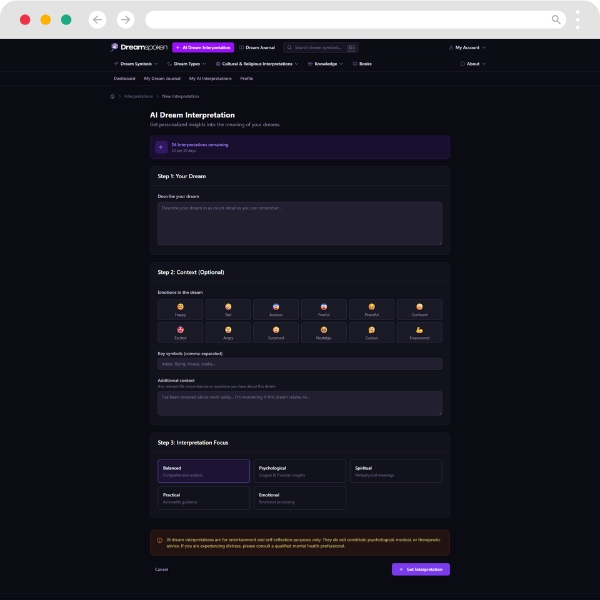Click the browser search magnifier icon
This screenshot has height=600, width=600.
[x=556, y=19]
